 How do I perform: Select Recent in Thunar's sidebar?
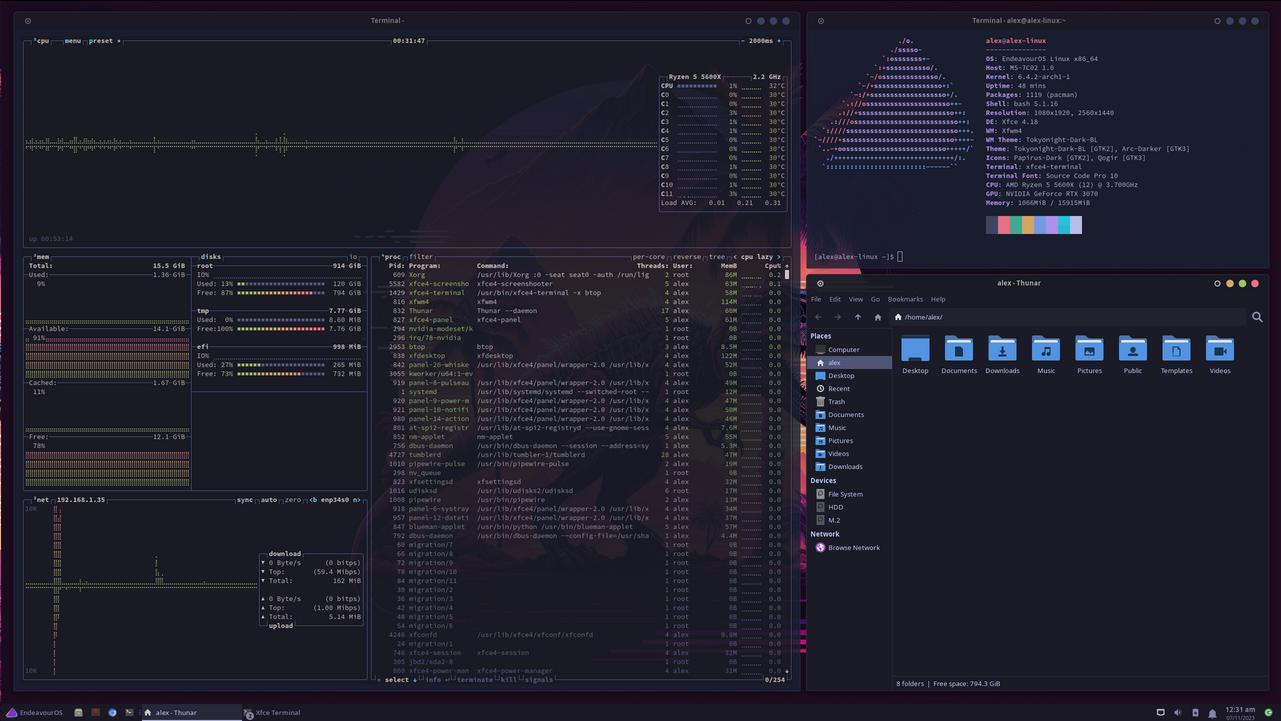pos(850,389)
